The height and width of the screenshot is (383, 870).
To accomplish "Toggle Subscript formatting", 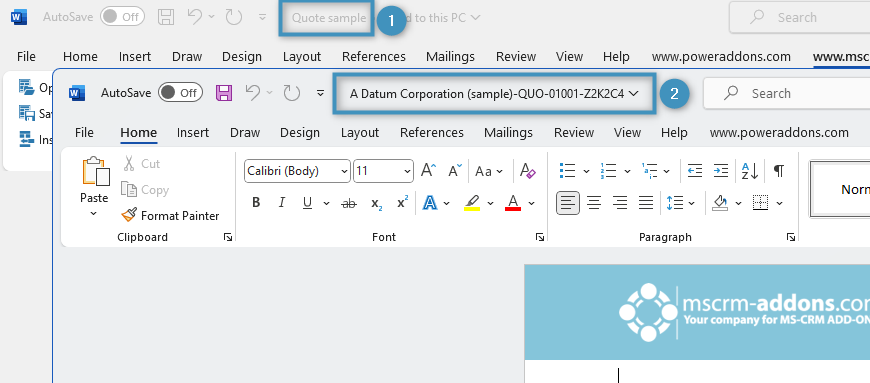I will tap(377, 204).
